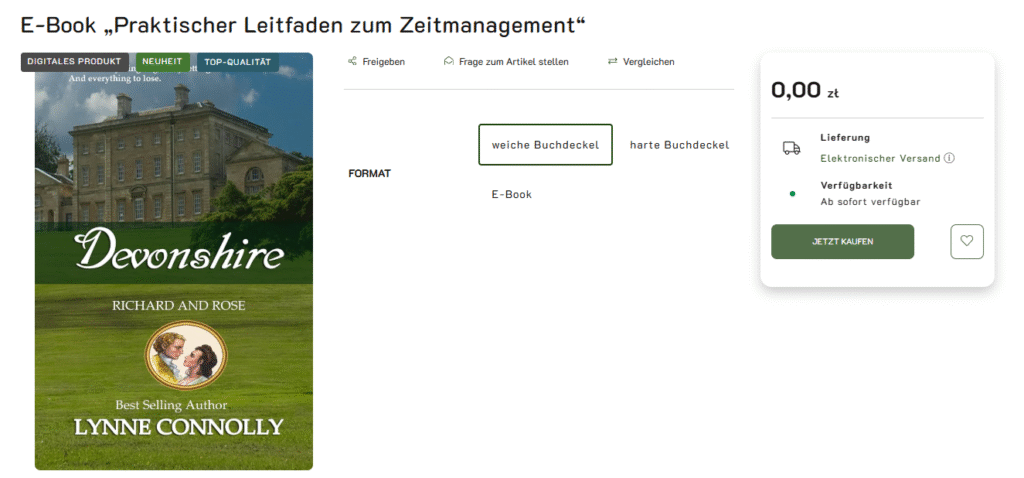Image resolution: width=1024 pixels, height=478 pixels.
Task: Click the Top-Qualität badge
Action: pyautogui.click(x=238, y=62)
